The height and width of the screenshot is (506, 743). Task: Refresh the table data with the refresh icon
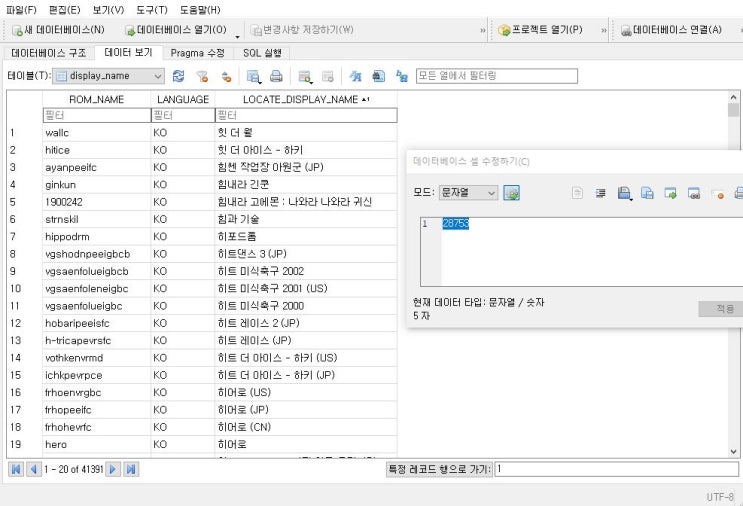coord(178,76)
